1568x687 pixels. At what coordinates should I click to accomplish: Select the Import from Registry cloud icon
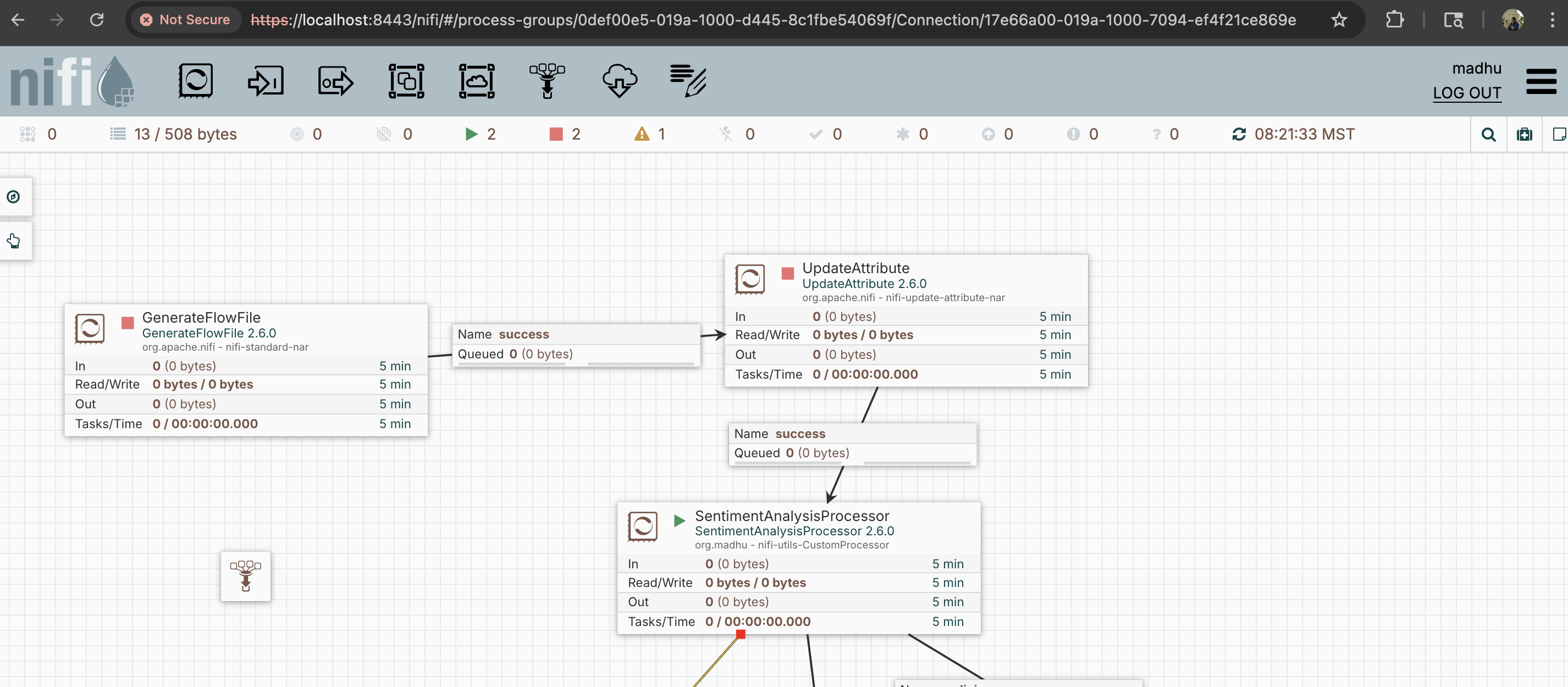click(x=620, y=81)
